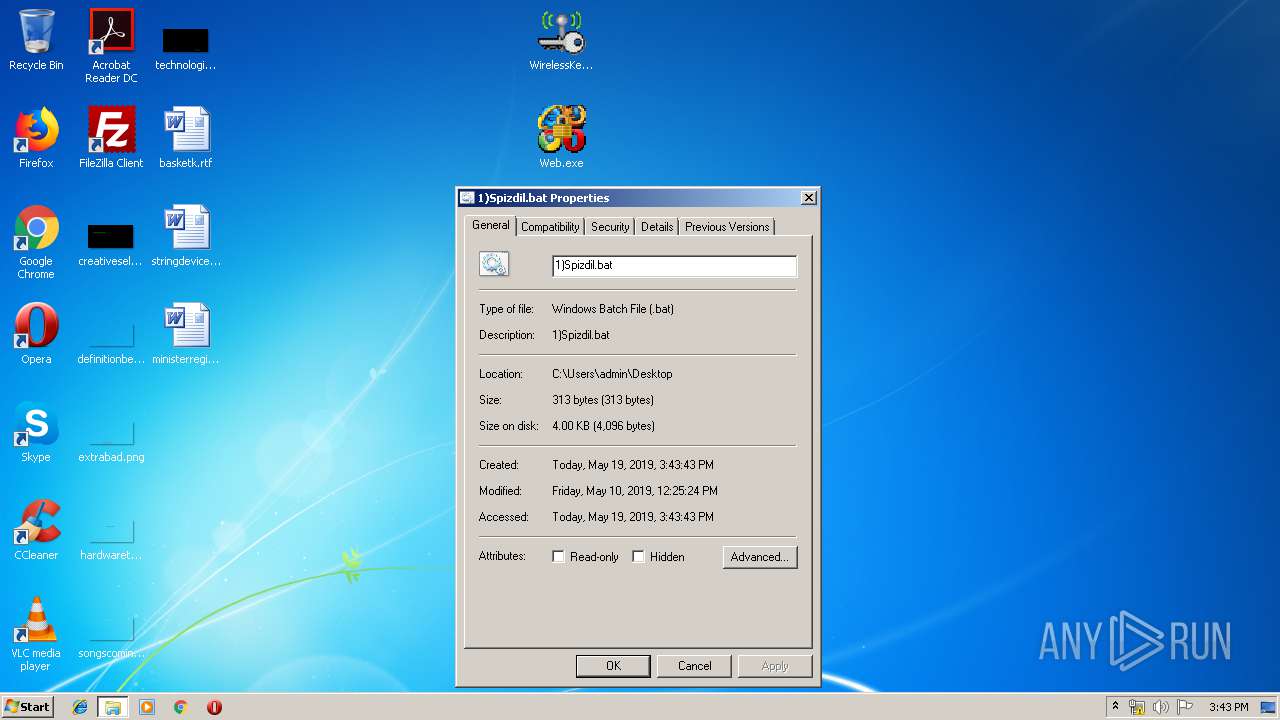Click the location text C:\Users\admin\Desktop
This screenshot has width=1280, height=720.
tap(612, 374)
